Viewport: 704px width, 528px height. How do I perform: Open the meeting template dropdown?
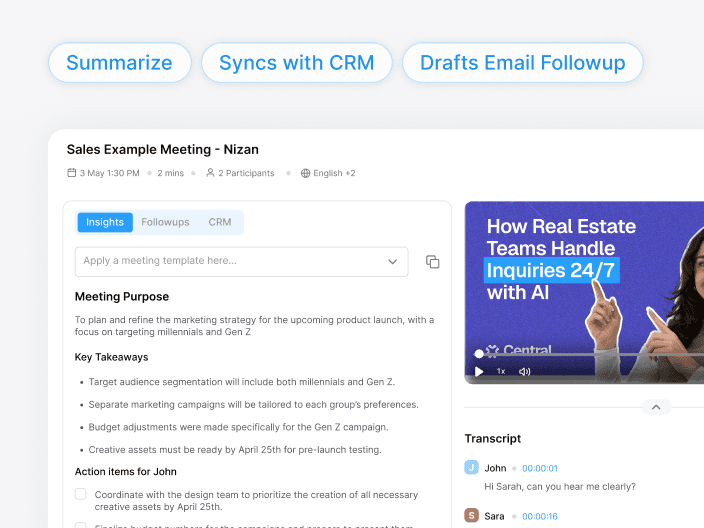tap(242, 262)
